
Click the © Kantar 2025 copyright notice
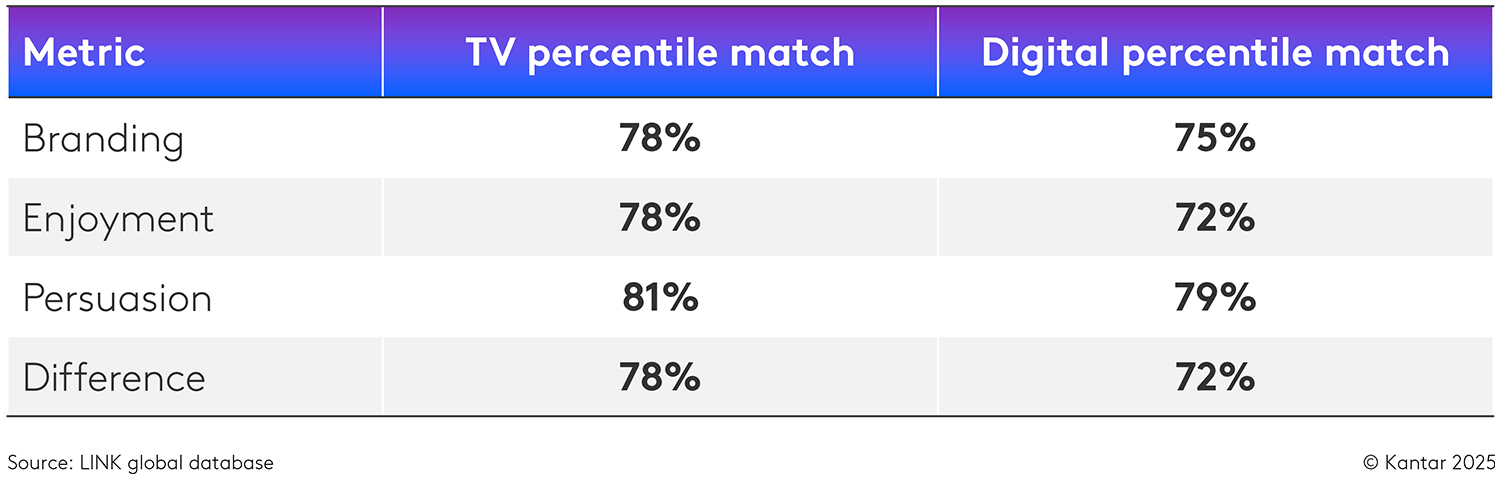(x=1429, y=463)
